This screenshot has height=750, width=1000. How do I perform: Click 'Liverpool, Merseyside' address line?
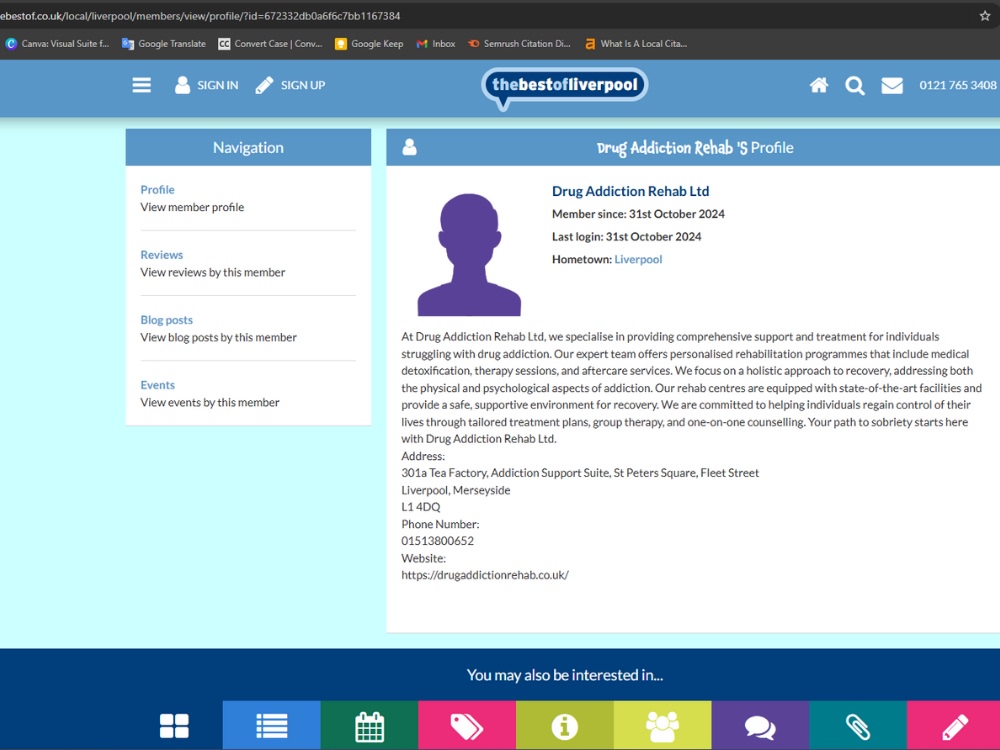click(x=455, y=490)
